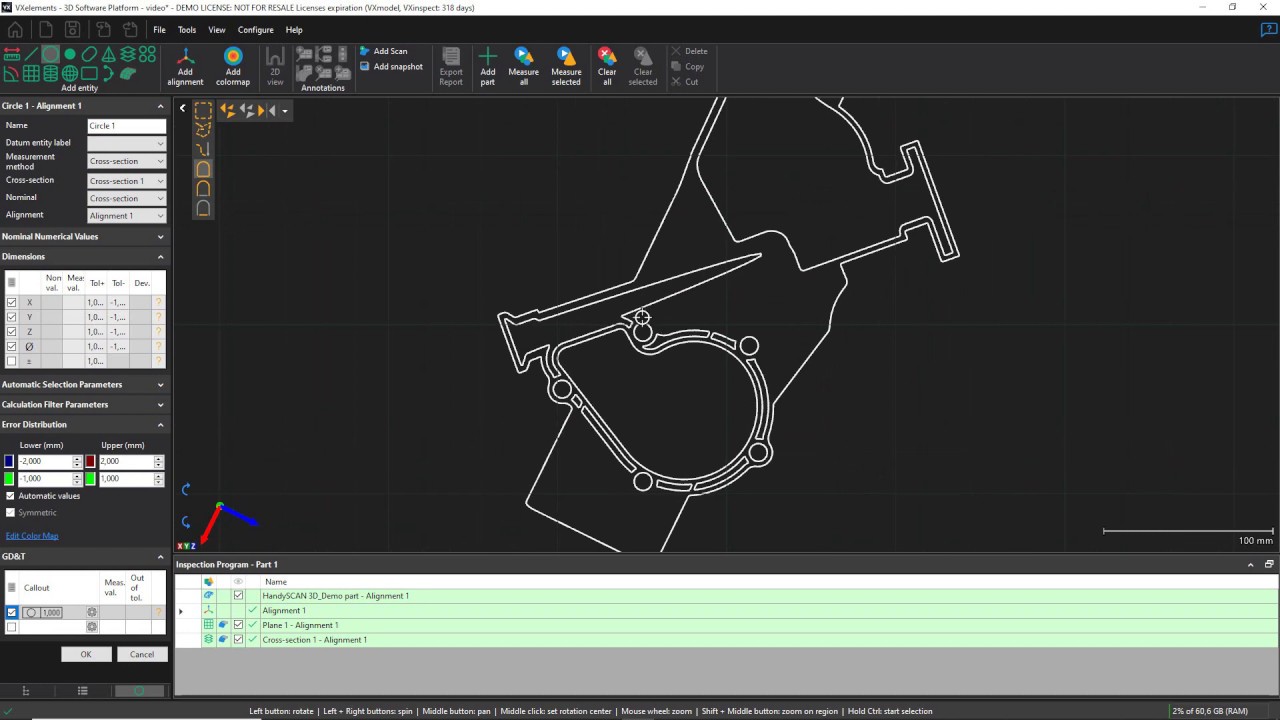Click the Measure all icon
Viewport: 1280px width, 720px height.
pos(523,65)
